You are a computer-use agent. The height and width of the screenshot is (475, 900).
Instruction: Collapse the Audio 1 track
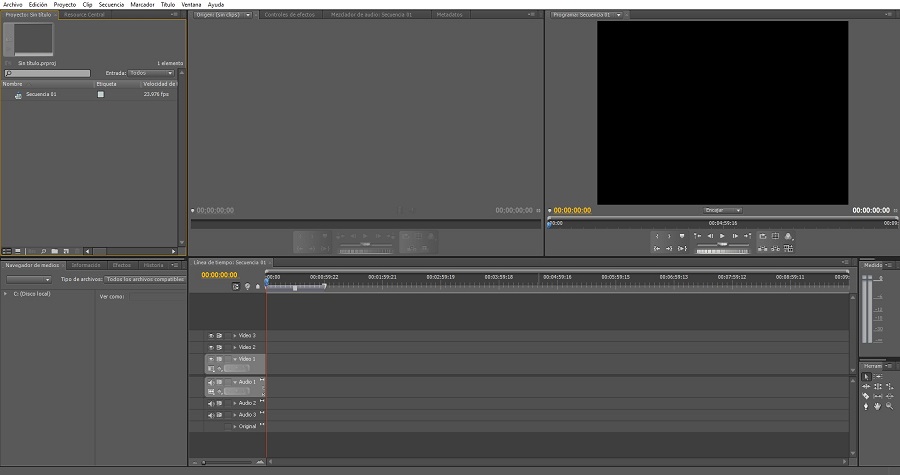235,382
